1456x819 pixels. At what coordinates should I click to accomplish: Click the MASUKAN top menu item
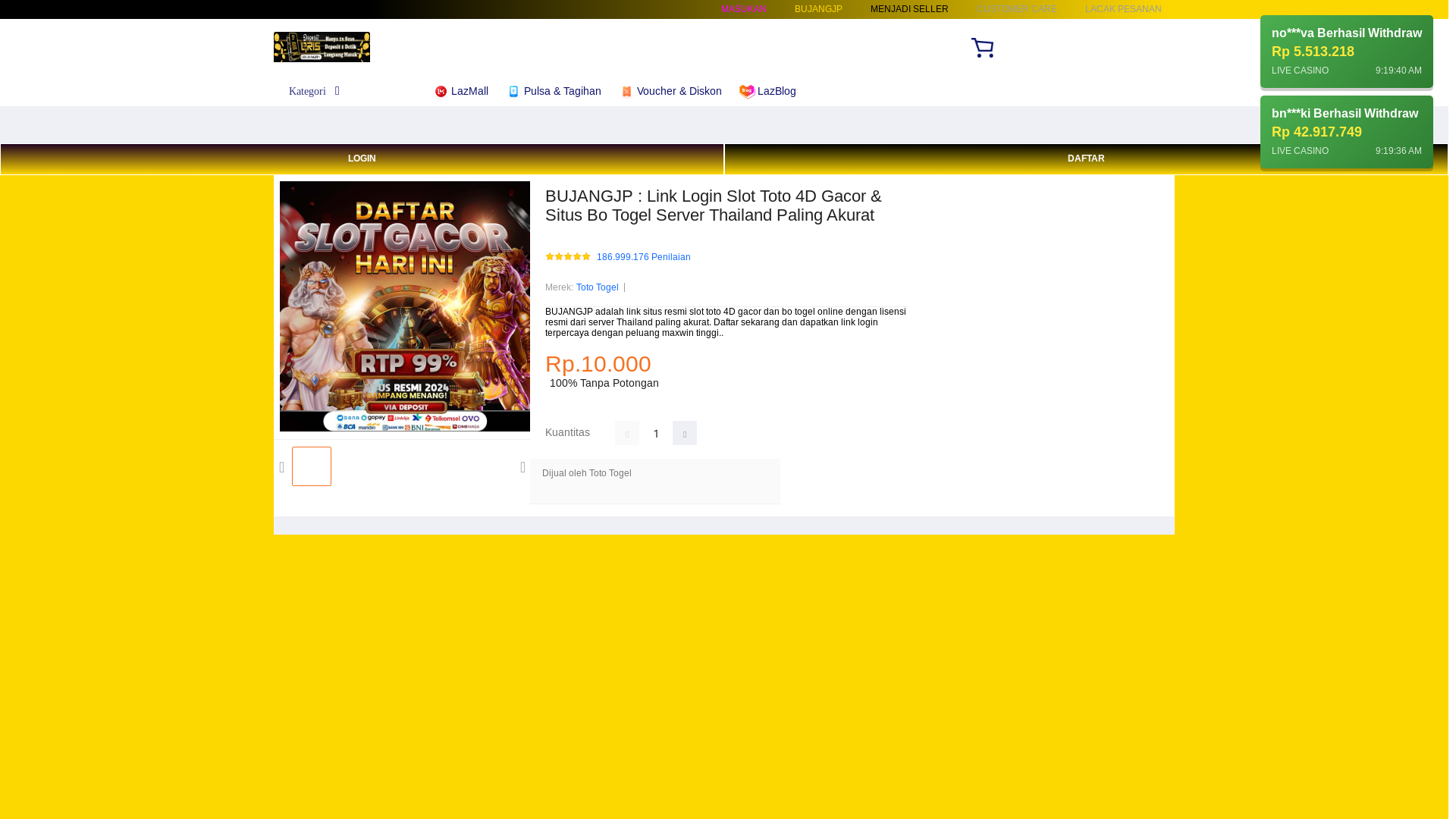click(743, 9)
